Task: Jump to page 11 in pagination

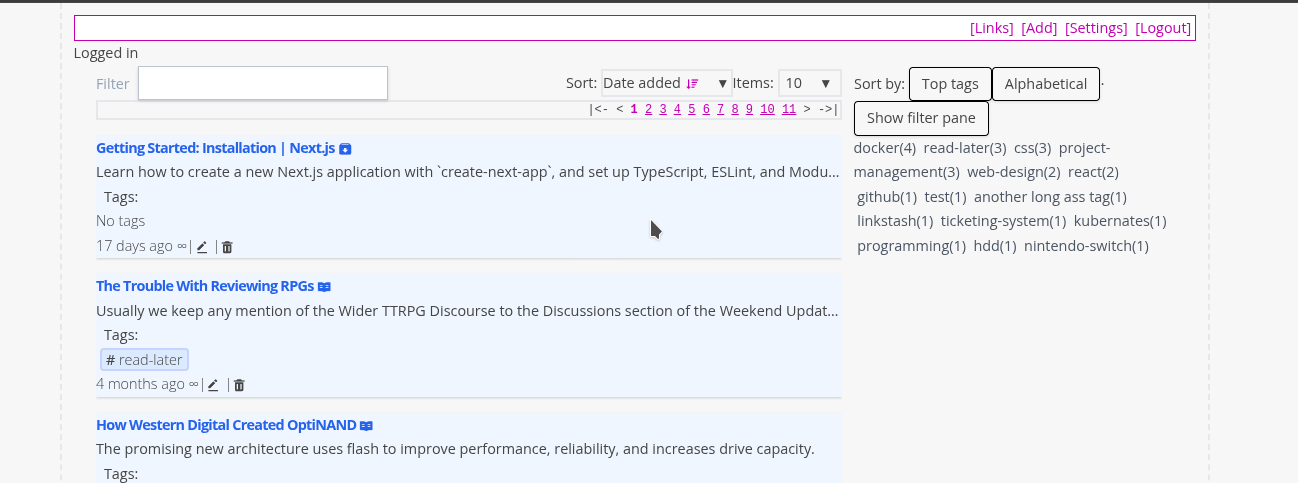Action: pyautogui.click(x=789, y=110)
